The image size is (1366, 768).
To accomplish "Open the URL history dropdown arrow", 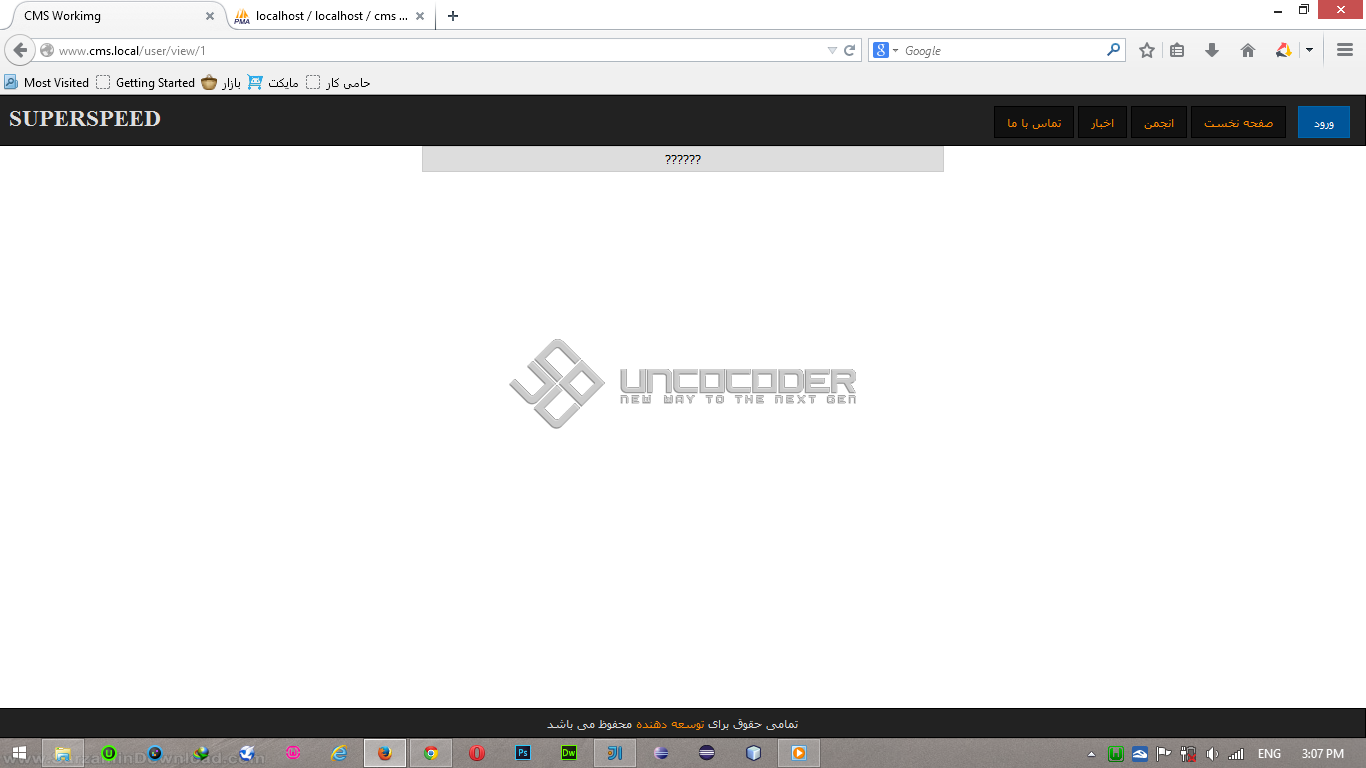I will coord(832,50).
